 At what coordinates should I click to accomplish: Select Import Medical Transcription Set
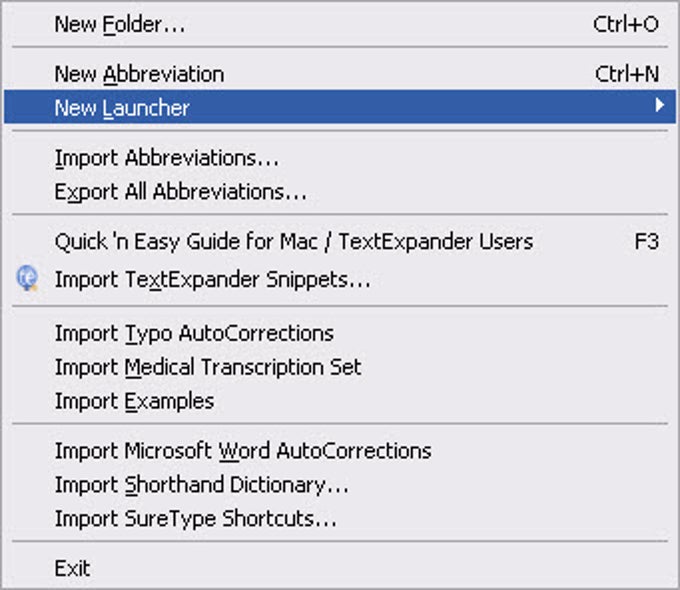point(208,367)
